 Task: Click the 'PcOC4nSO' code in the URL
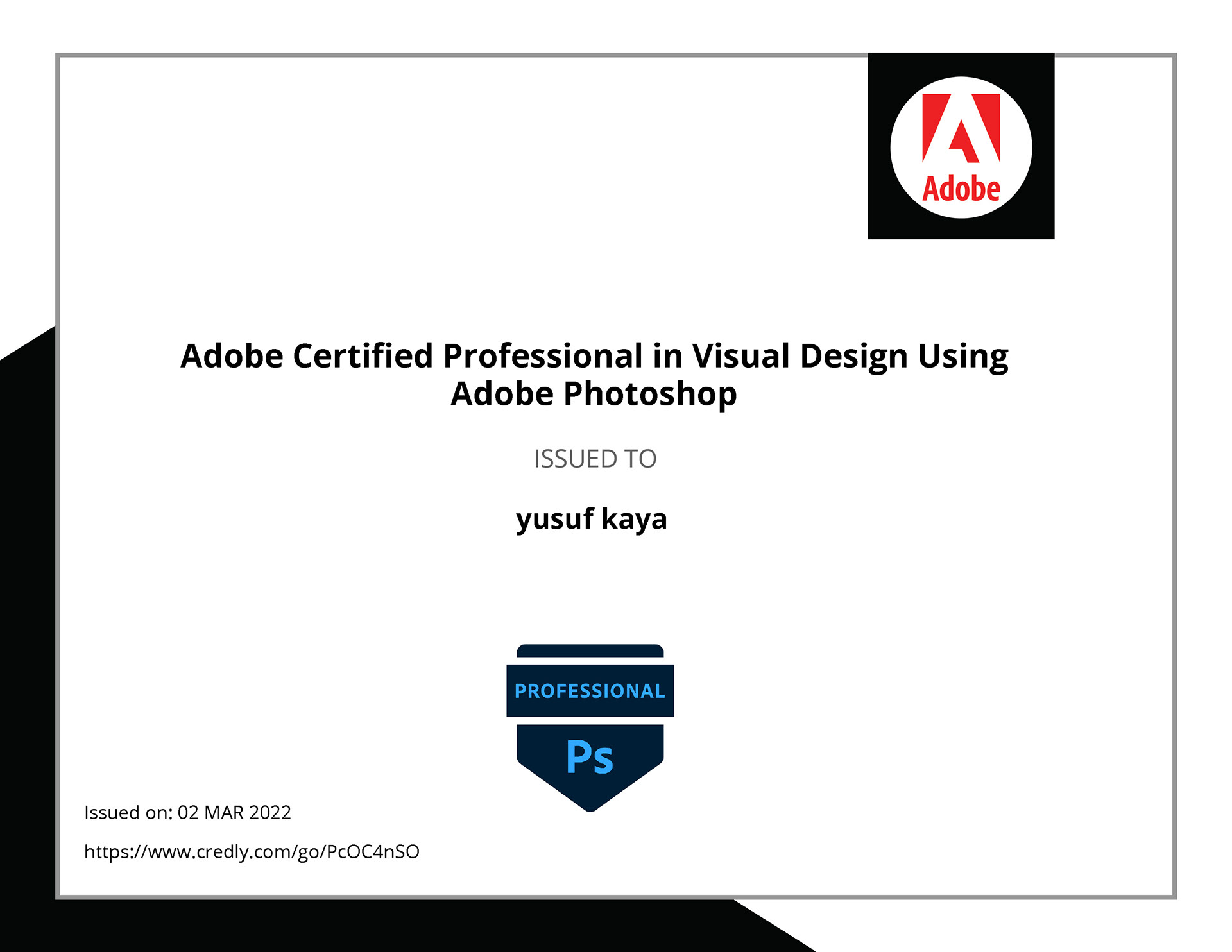pos(373,851)
